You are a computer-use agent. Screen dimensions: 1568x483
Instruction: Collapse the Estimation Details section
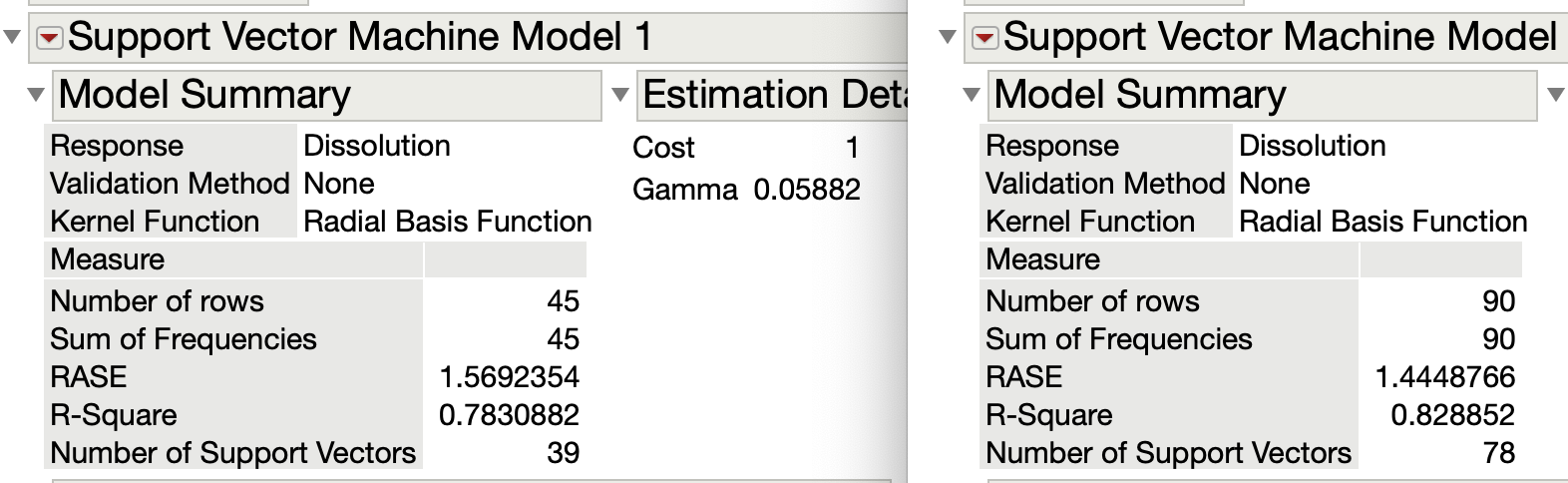(x=620, y=96)
